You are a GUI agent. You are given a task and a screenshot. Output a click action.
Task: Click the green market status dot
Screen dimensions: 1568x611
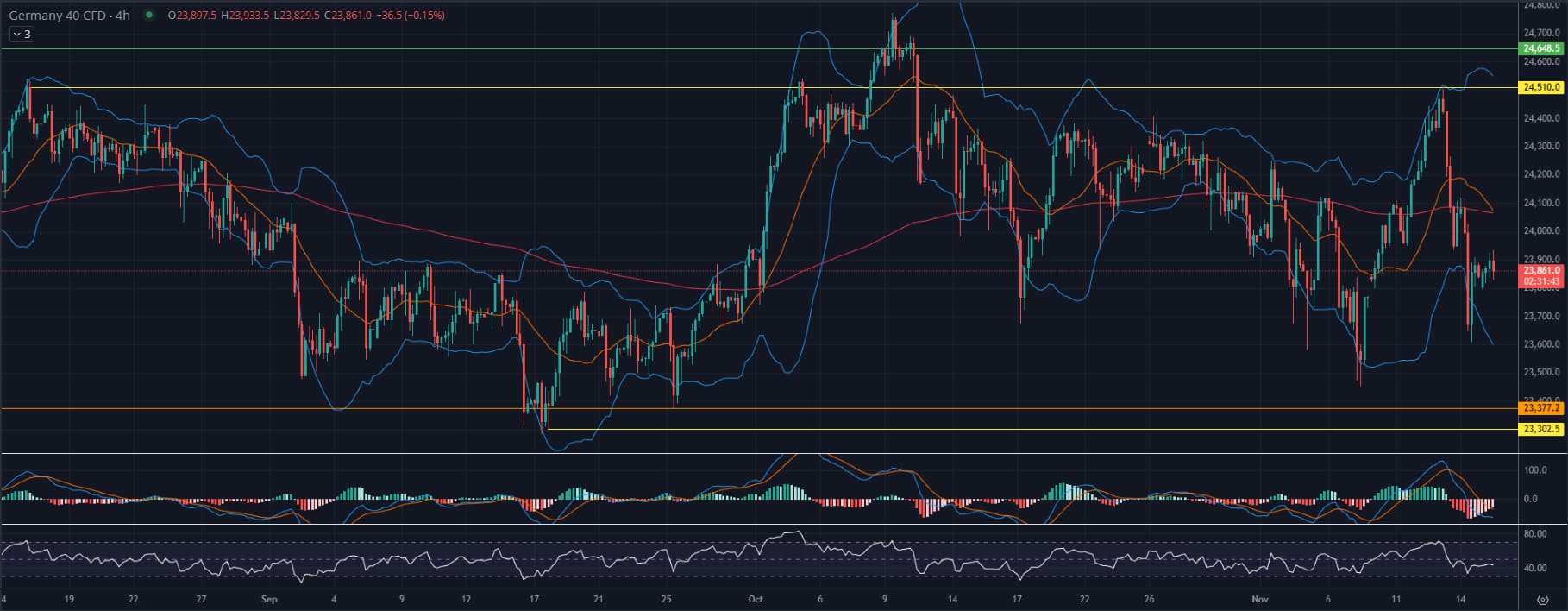tap(151, 16)
